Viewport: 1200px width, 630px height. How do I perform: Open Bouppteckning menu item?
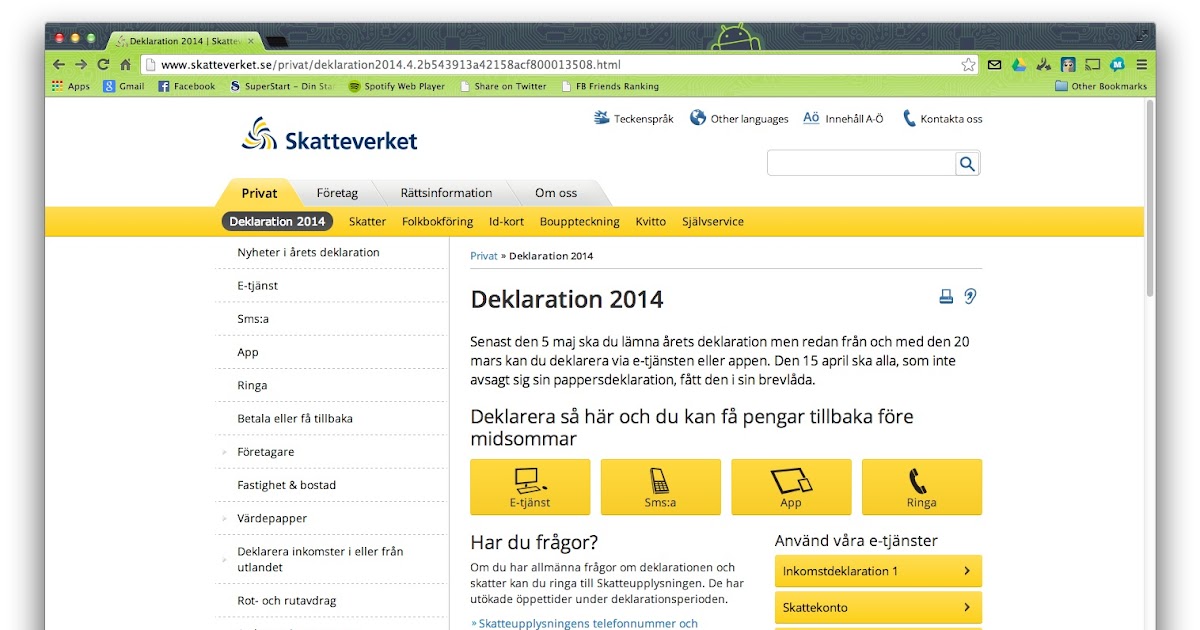pyautogui.click(x=579, y=221)
